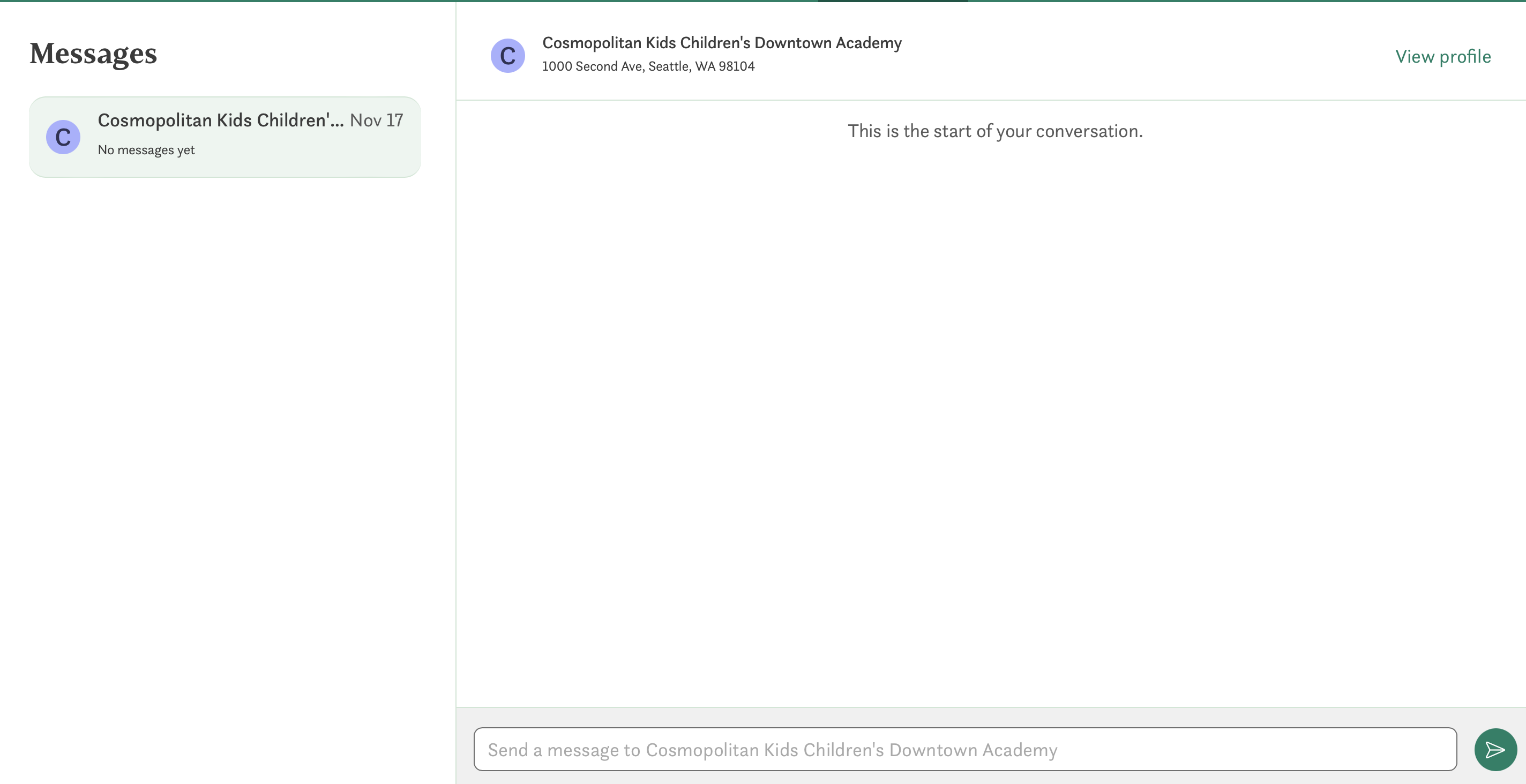1526x784 pixels.
Task: Open the View profile link
Action: coord(1442,56)
